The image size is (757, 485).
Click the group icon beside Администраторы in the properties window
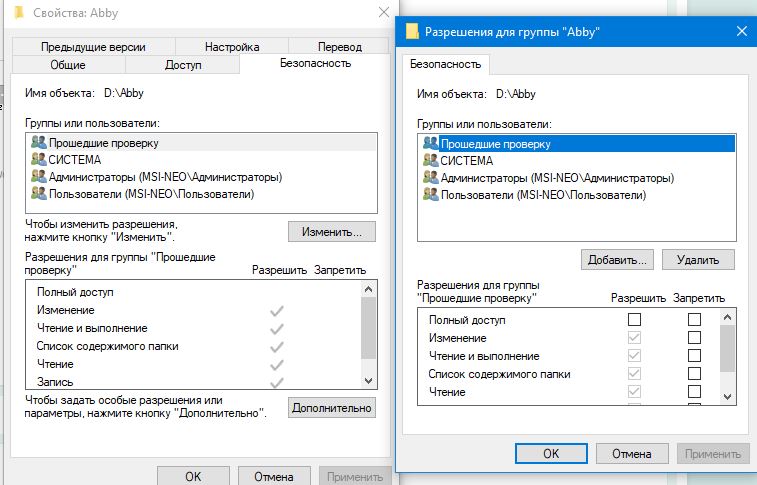tap(39, 177)
